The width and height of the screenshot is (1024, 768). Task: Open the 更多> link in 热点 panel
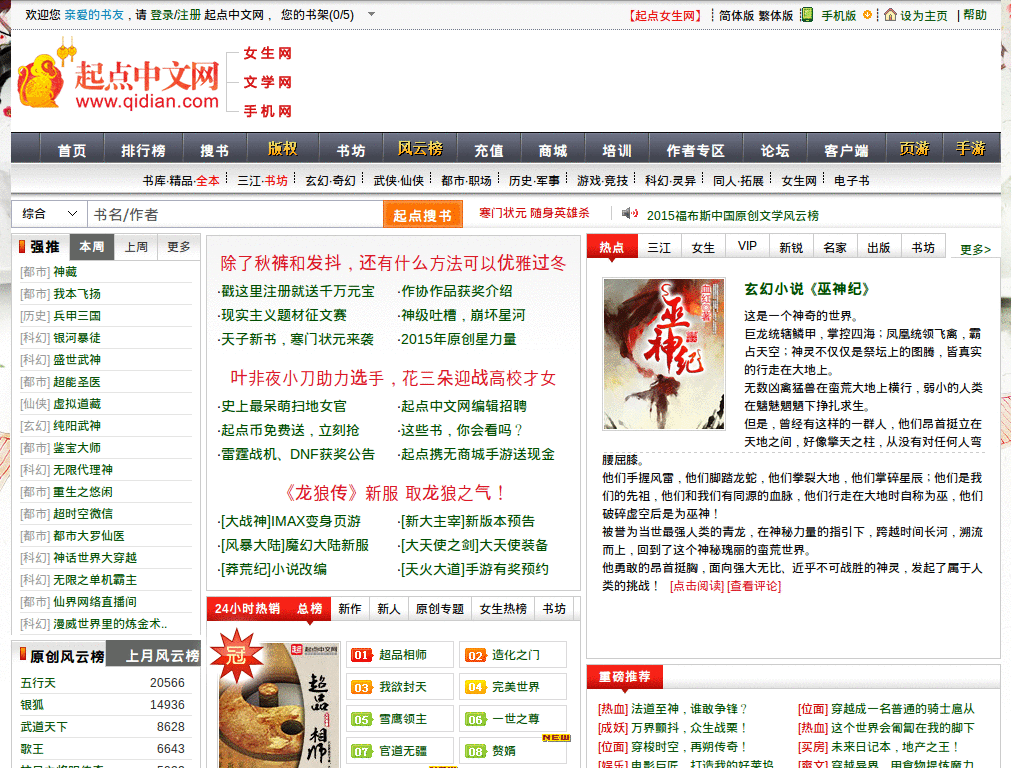click(x=975, y=249)
